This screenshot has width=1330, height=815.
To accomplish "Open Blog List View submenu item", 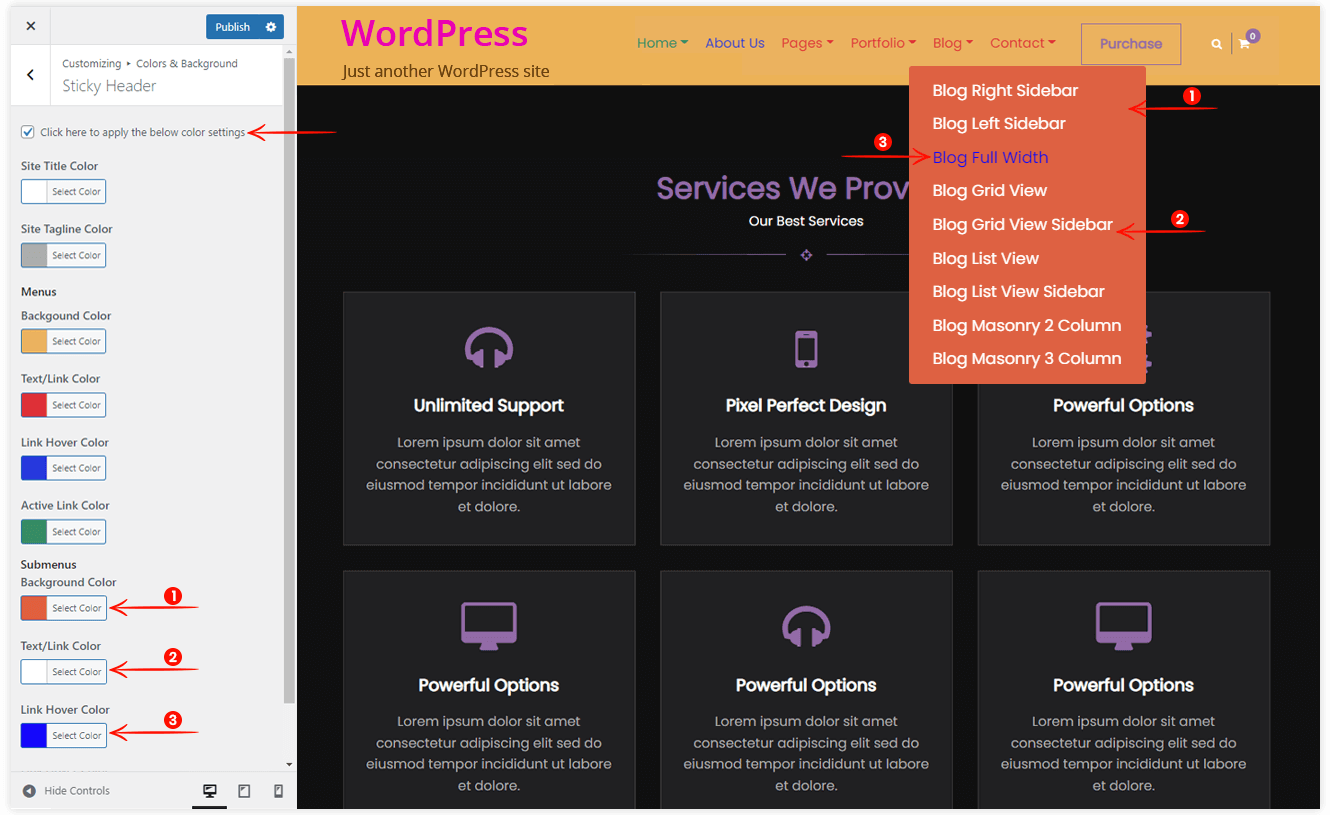I will click(x=985, y=258).
